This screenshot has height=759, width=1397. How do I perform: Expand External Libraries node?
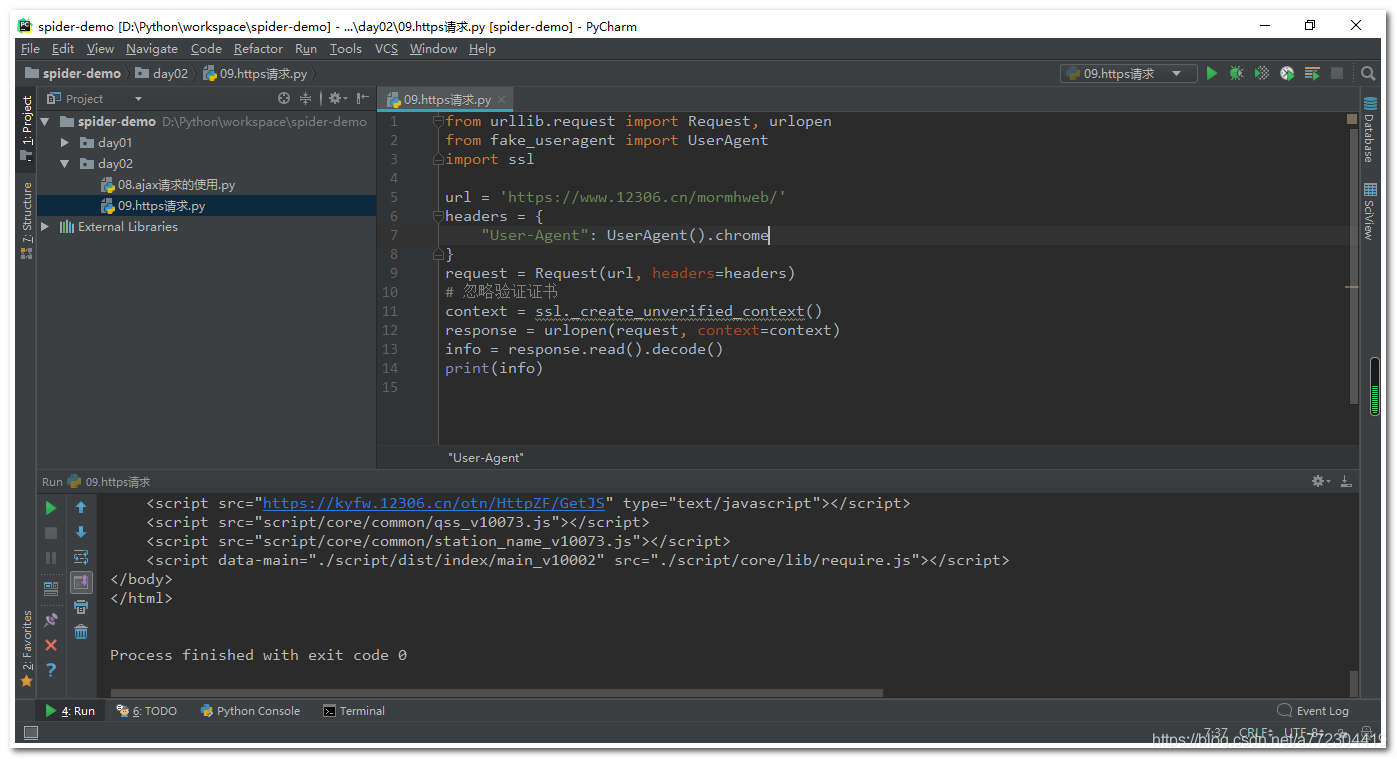[45, 227]
